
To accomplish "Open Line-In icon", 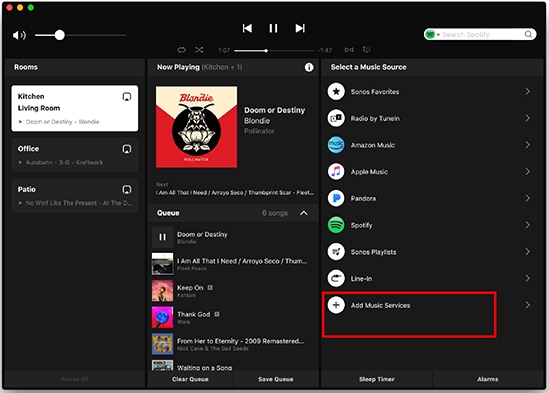I will 336,278.
